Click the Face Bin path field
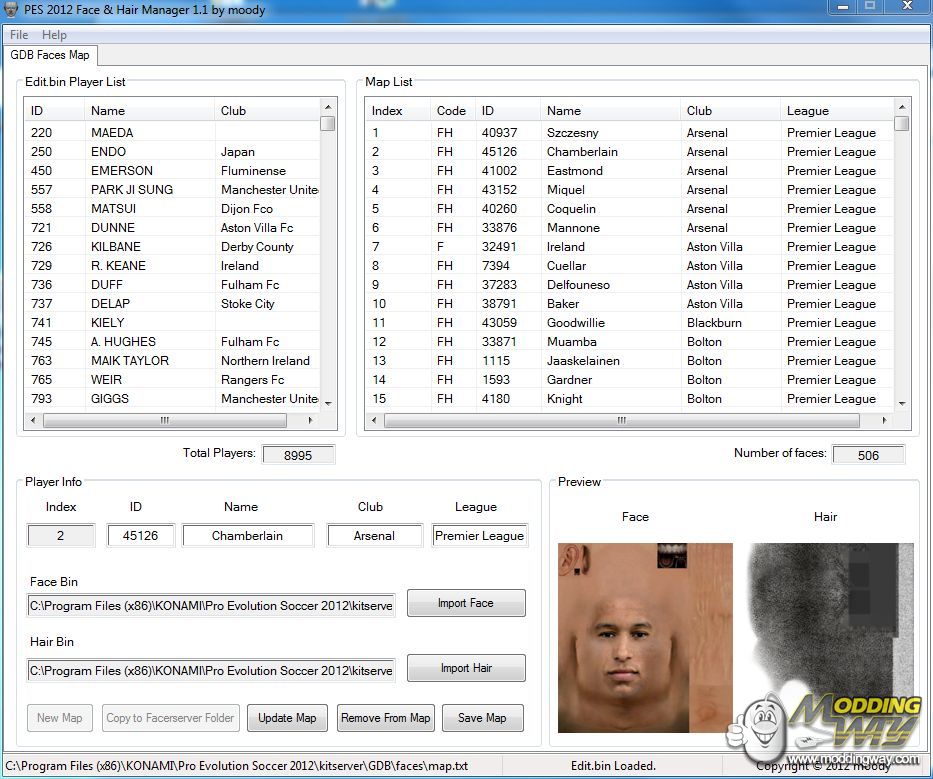Viewport: 933px width, 779px height. coord(211,606)
